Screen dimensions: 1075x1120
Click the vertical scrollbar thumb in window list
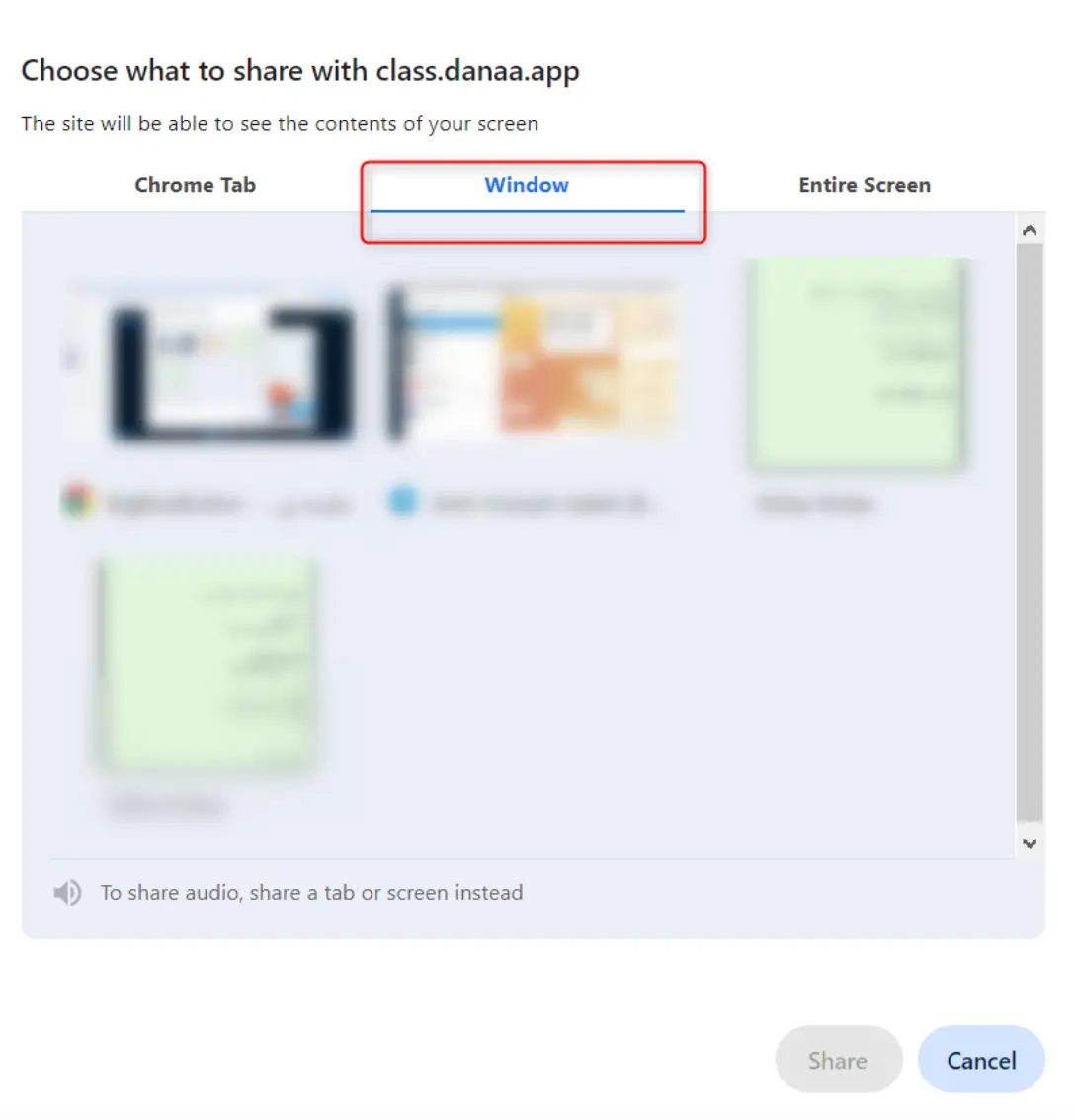tap(1030, 532)
